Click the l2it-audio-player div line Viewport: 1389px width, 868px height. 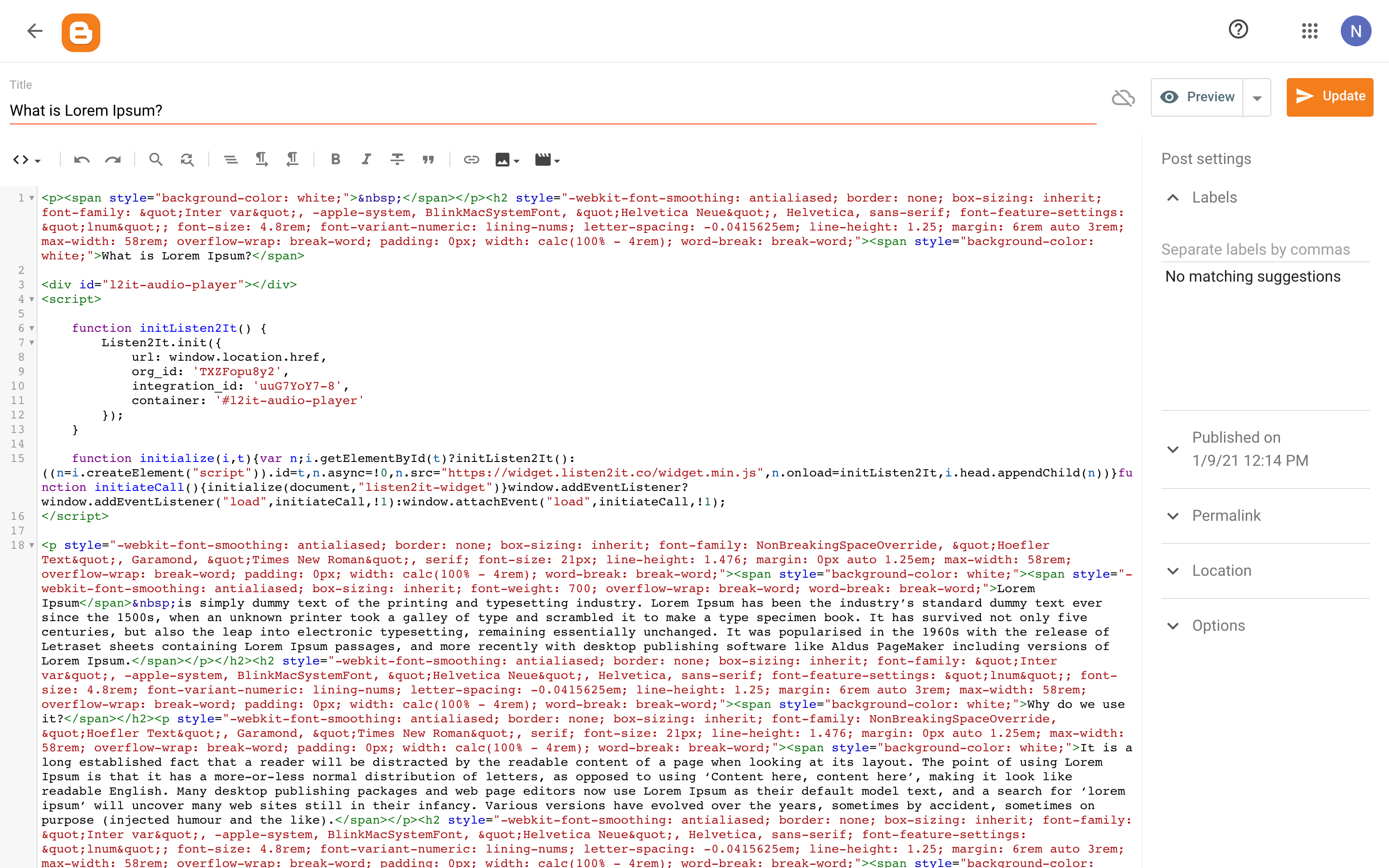click(x=169, y=285)
